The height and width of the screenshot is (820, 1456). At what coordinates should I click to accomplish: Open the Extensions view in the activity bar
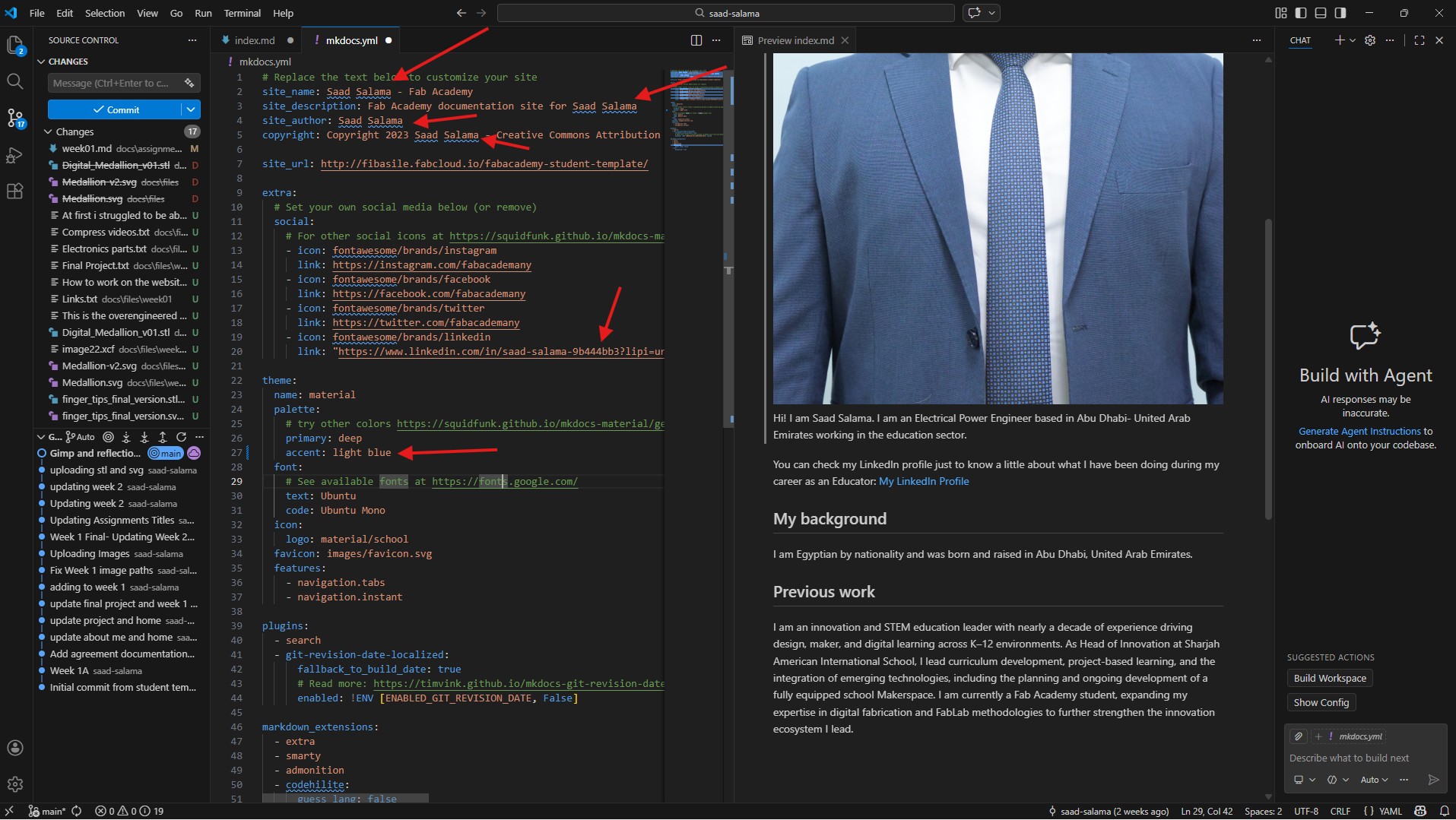point(14,191)
